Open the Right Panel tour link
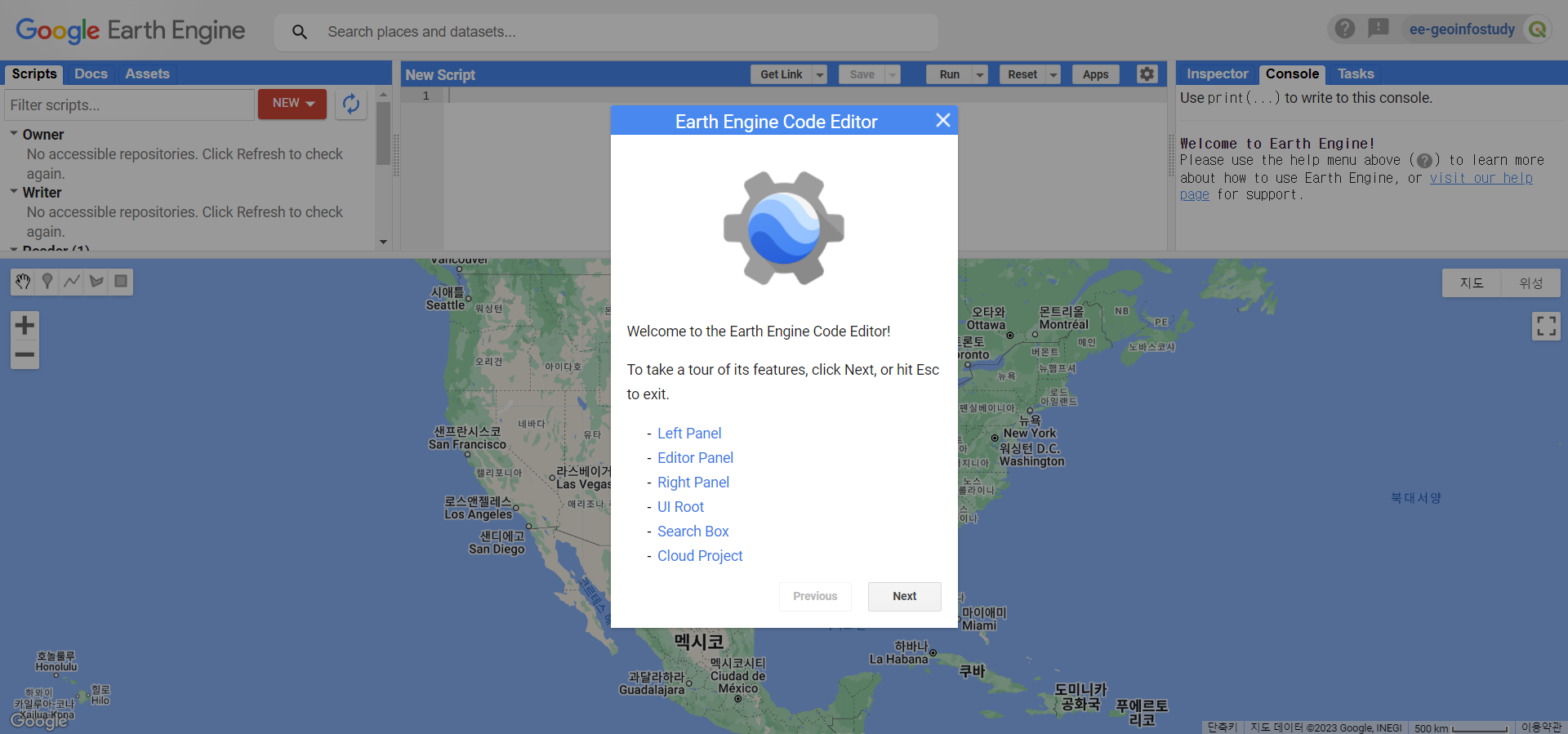 click(x=693, y=483)
